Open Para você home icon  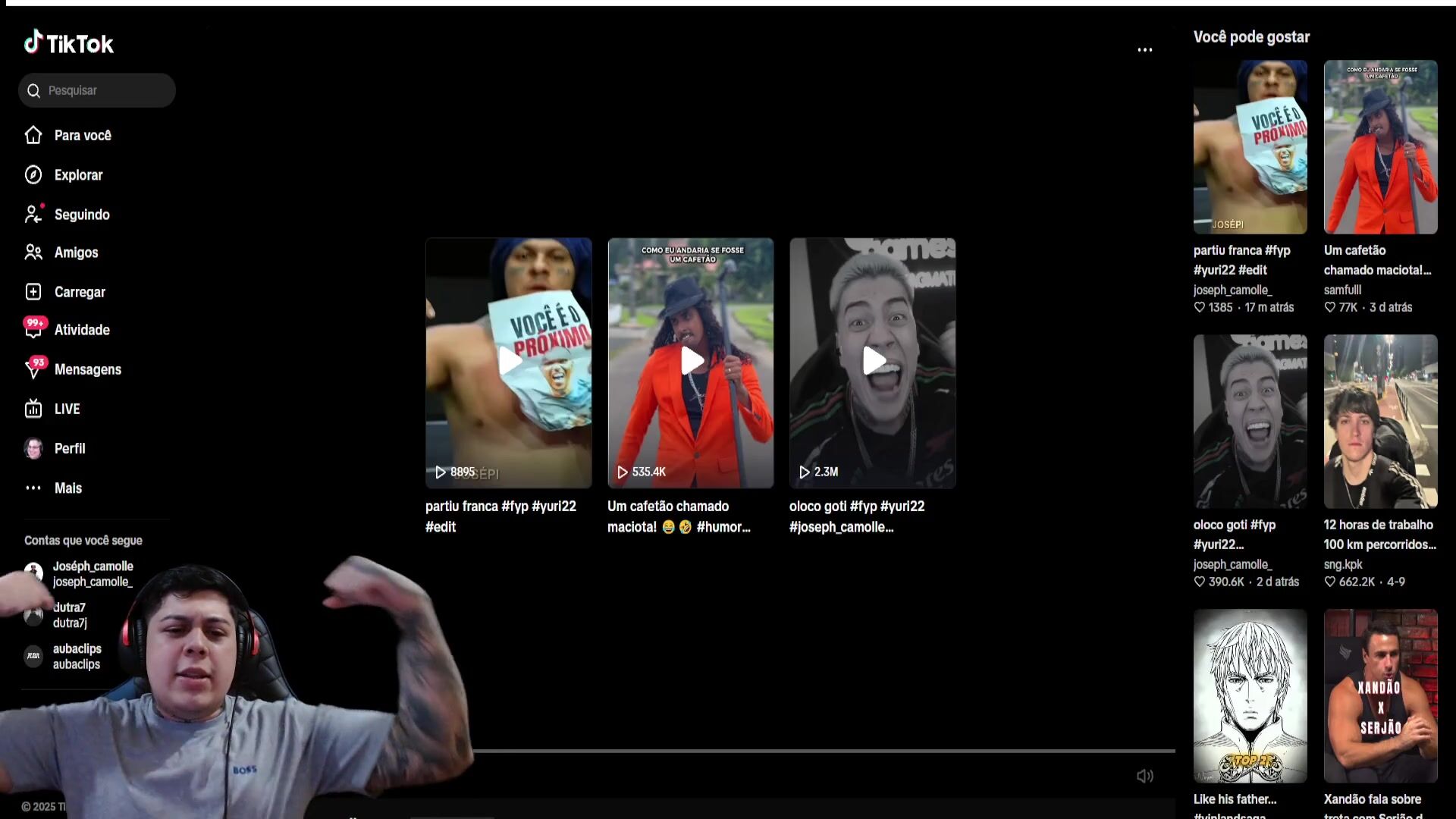(33, 135)
